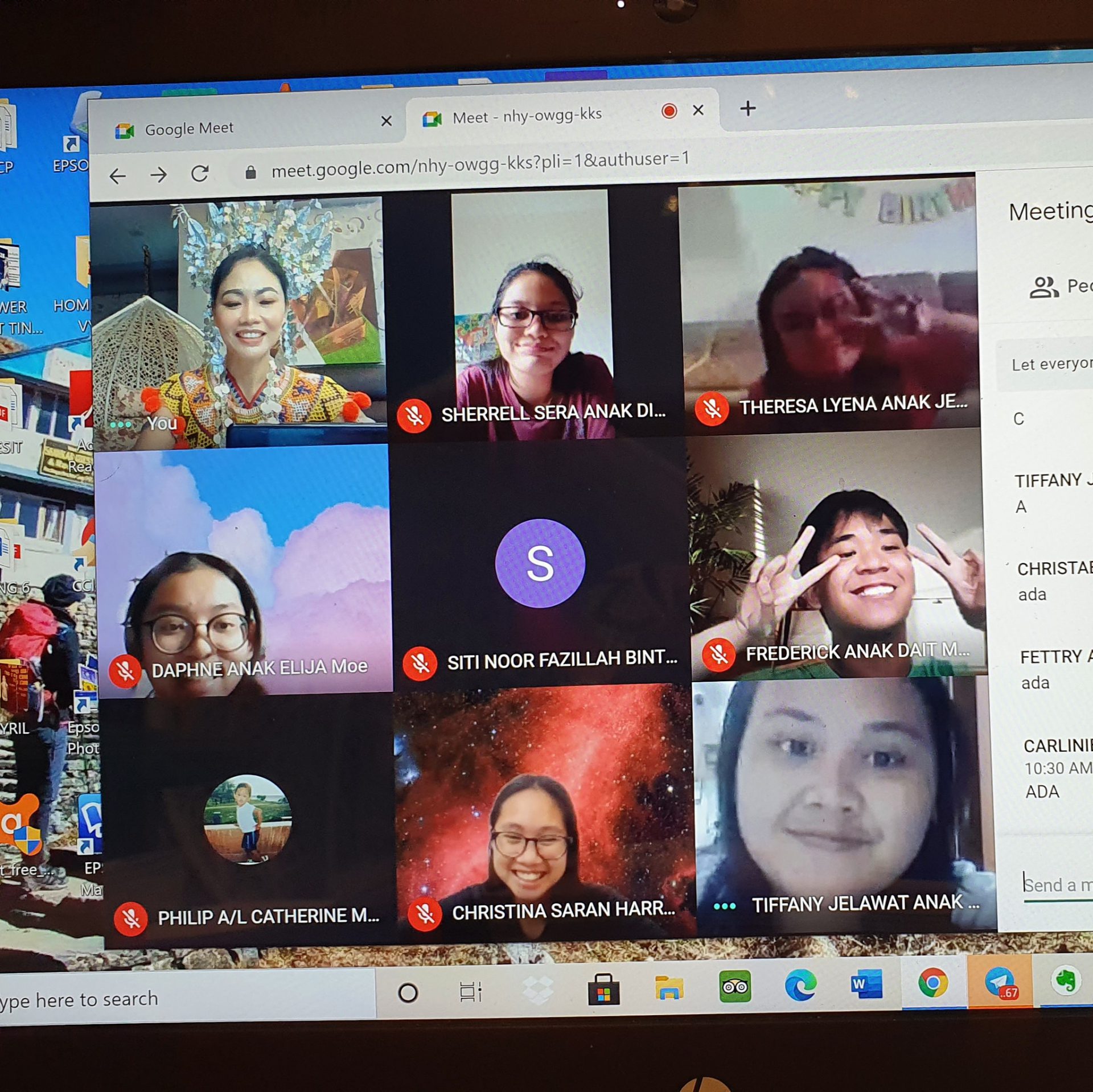Open Telegram from the taskbar
This screenshot has height=1092, width=1093.
(x=999, y=983)
